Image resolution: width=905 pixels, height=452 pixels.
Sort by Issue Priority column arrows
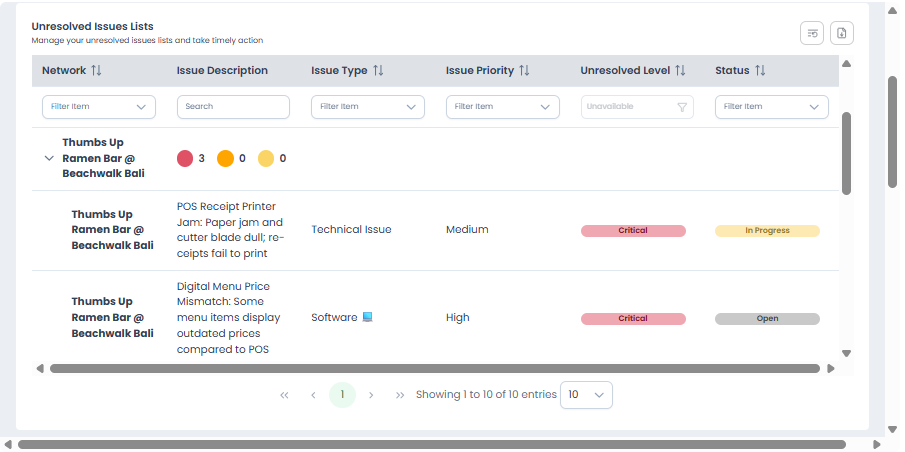(524, 71)
